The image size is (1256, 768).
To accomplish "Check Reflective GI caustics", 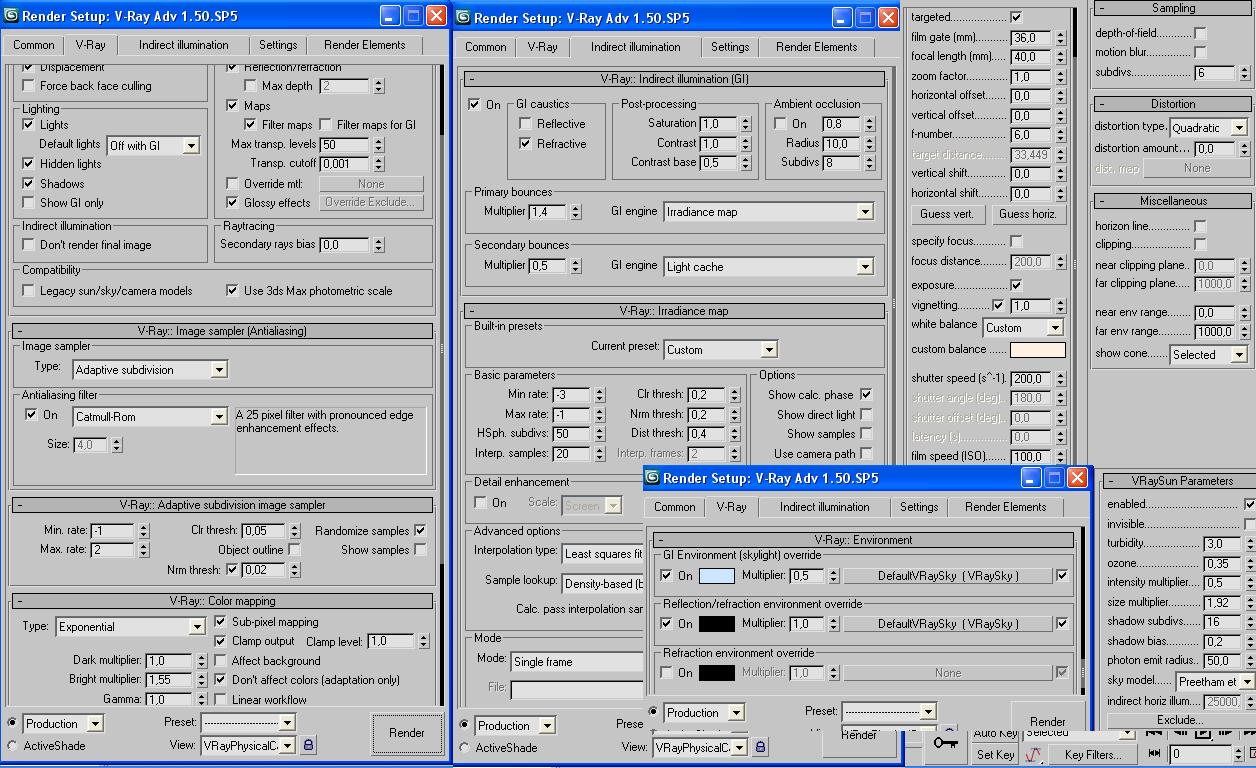I will pyautogui.click(x=525, y=124).
